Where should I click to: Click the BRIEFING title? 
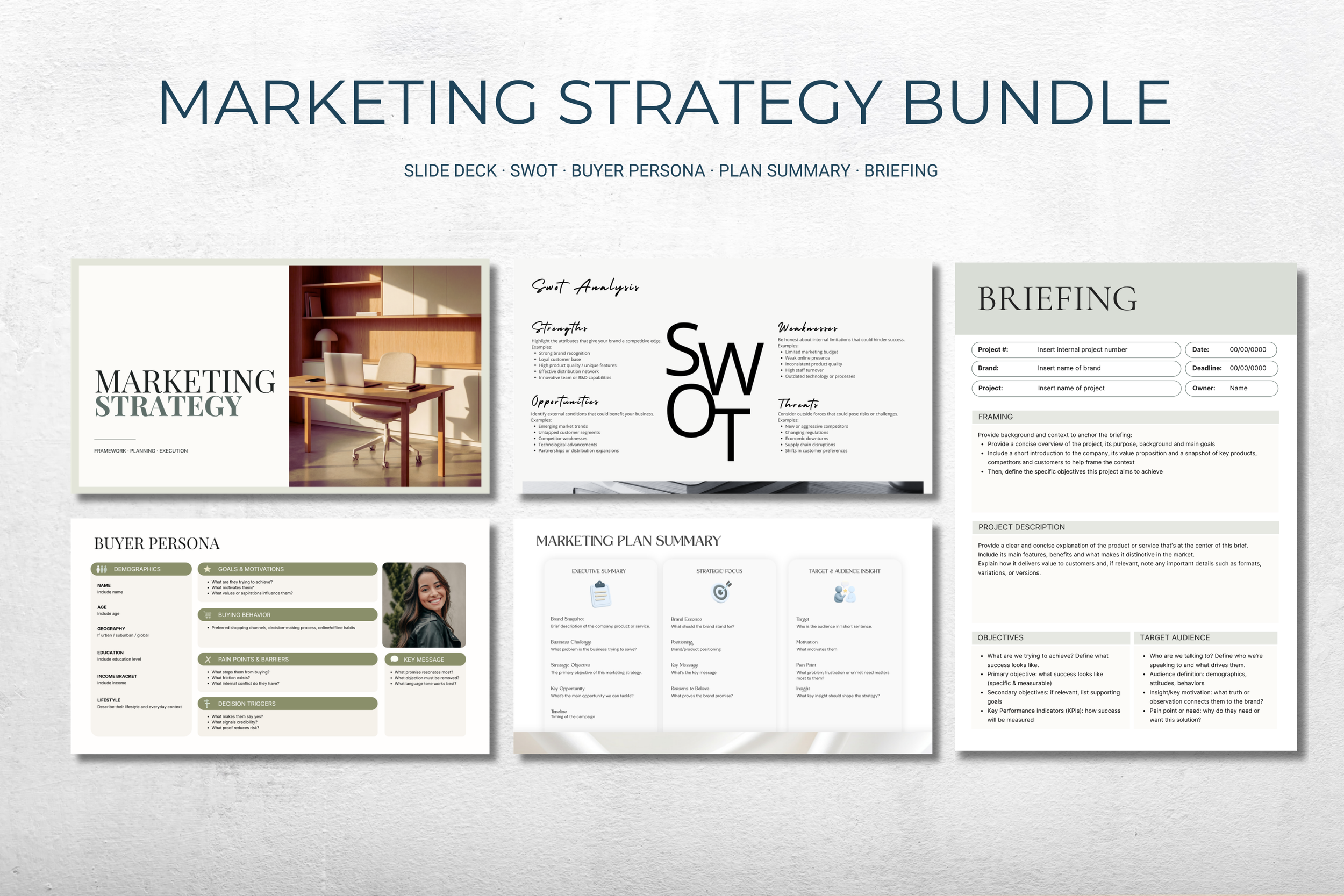tap(1057, 299)
